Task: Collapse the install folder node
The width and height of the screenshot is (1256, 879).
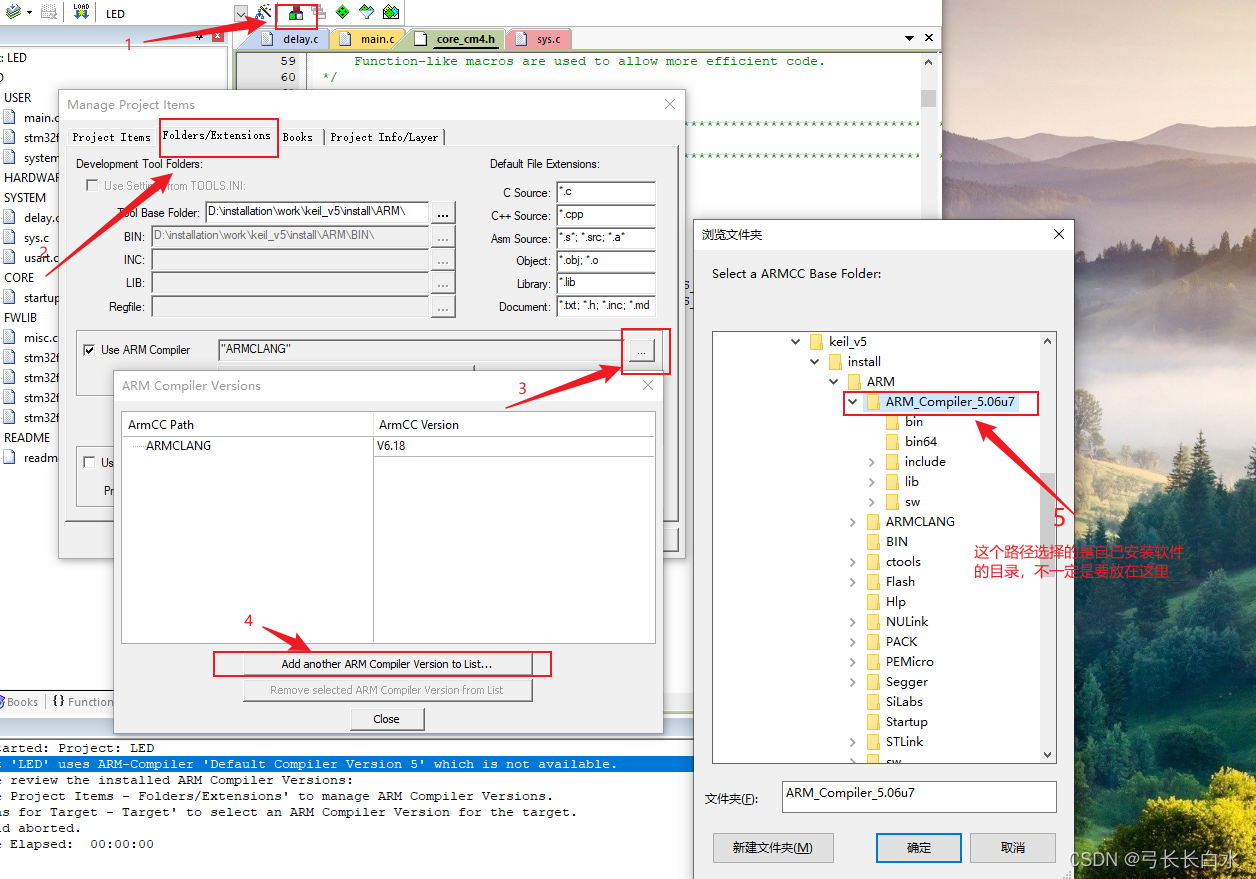Action: tap(815, 362)
